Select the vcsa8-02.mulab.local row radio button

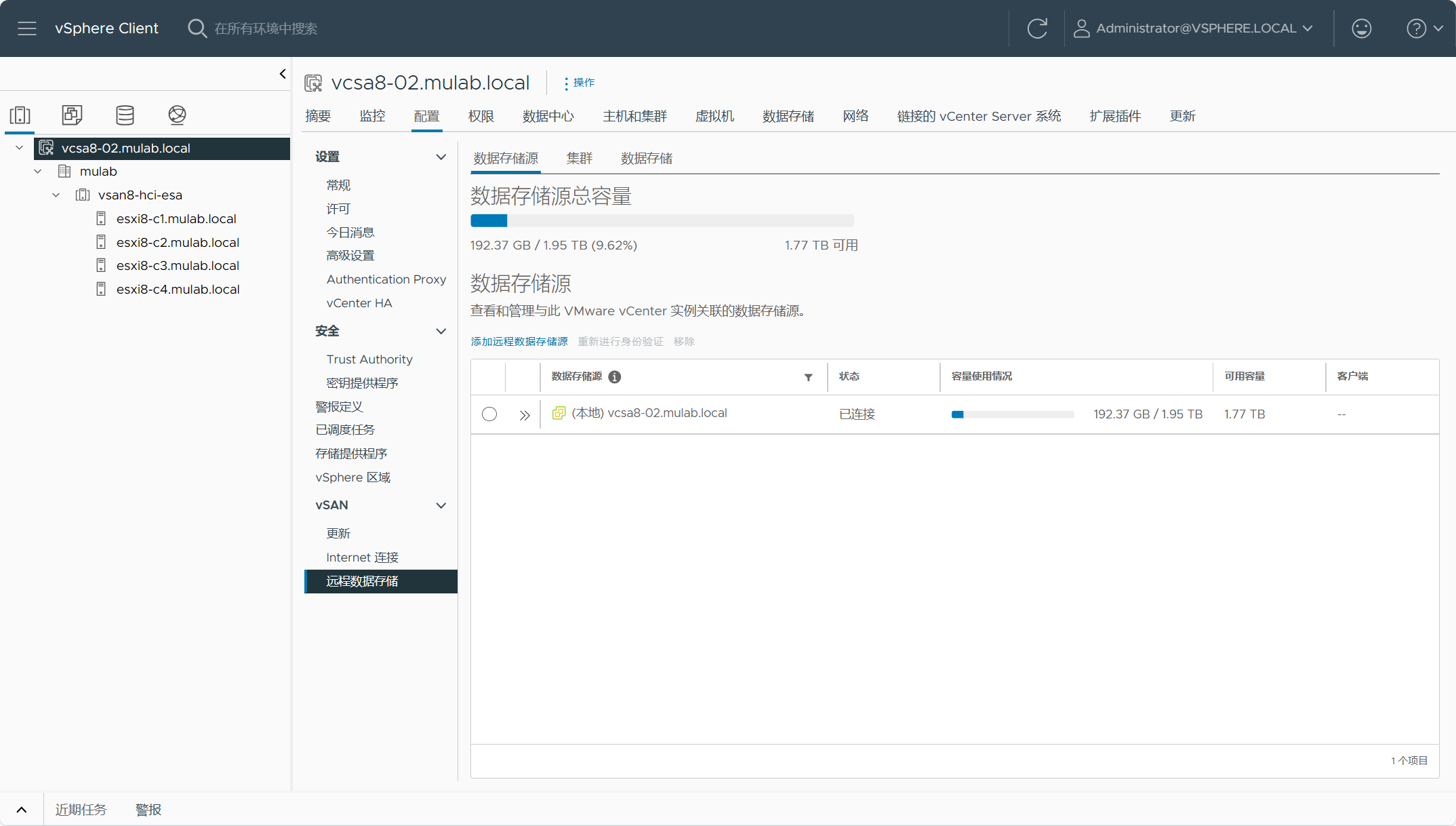(489, 414)
